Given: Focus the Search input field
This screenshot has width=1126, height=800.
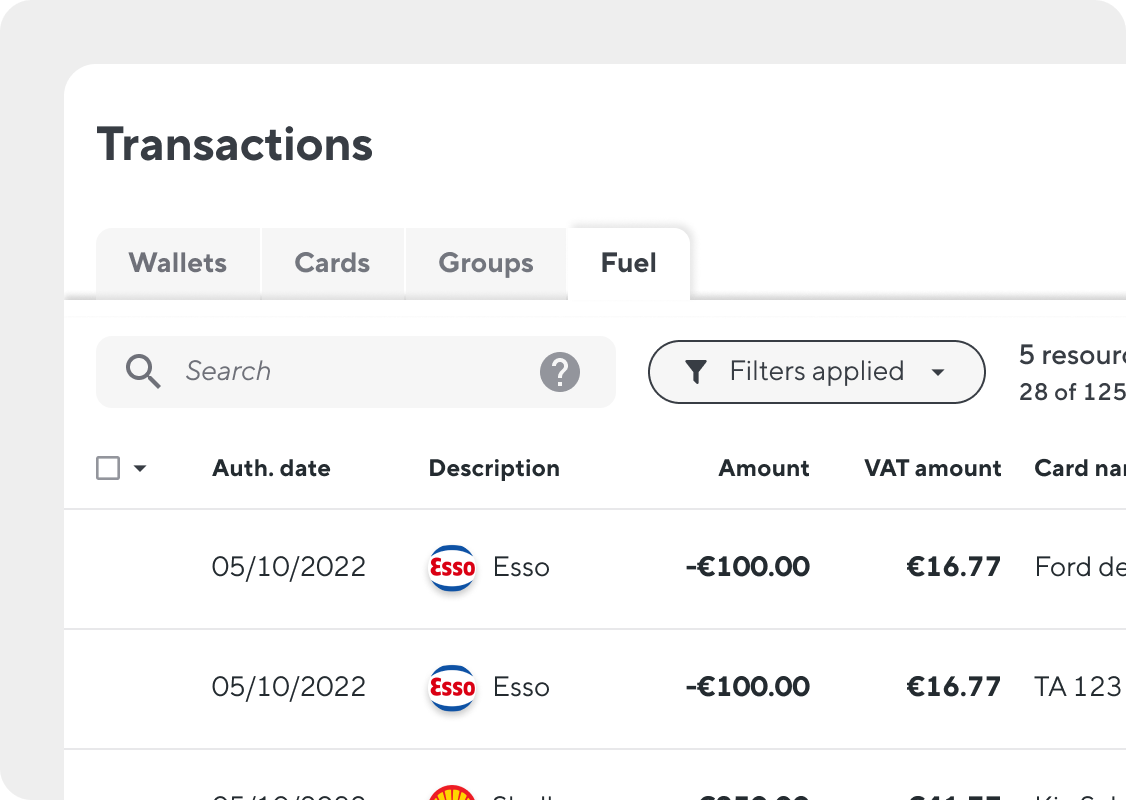Looking at the screenshot, I should point(355,371).
